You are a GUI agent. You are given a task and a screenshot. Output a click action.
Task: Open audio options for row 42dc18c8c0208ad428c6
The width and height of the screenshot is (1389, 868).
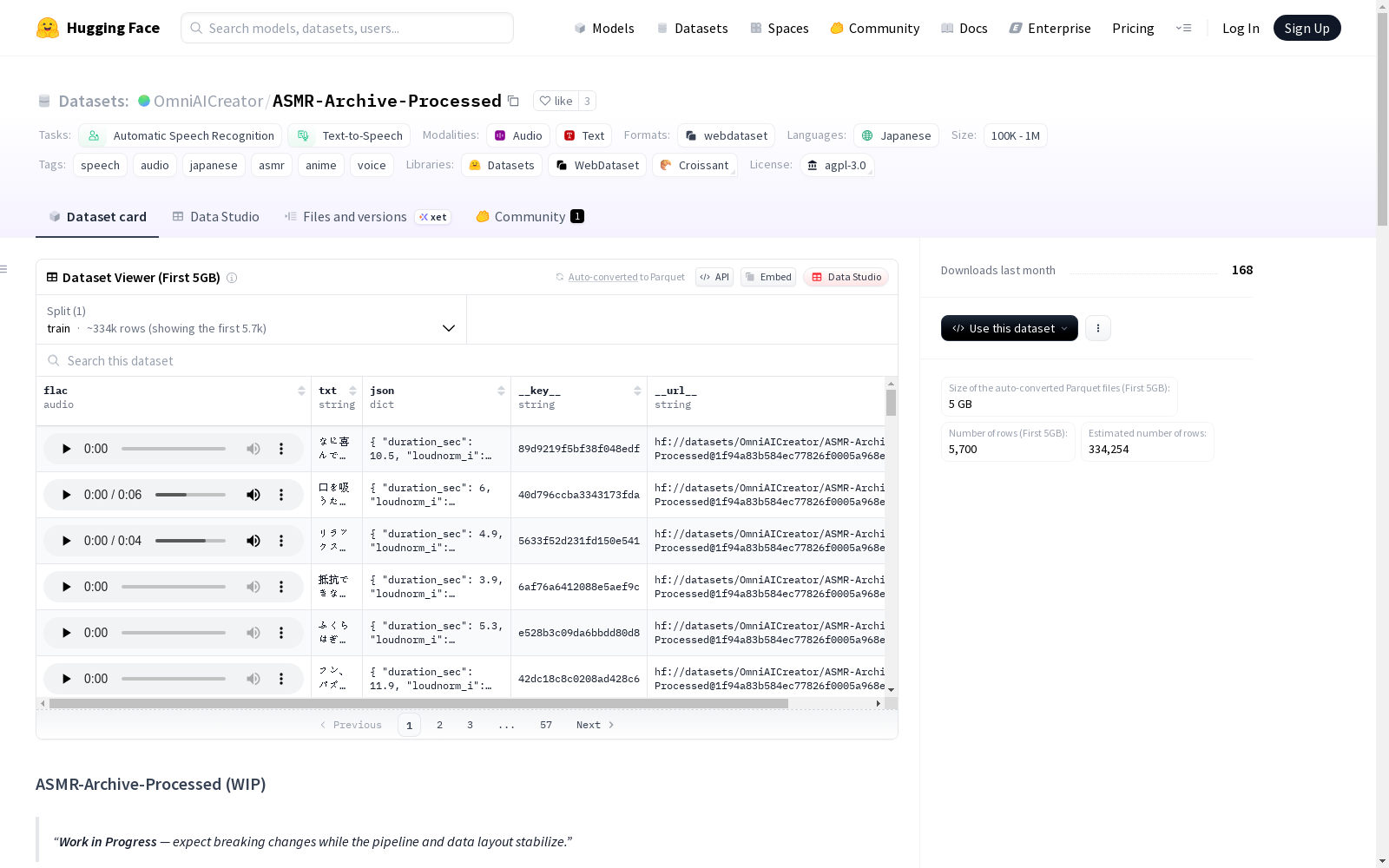click(281, 679)
